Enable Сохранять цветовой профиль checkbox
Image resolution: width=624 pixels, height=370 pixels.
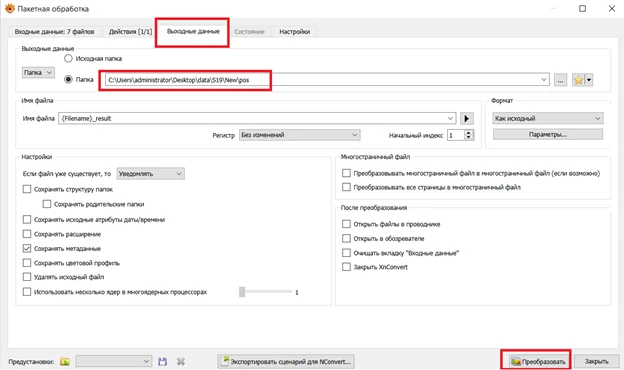pos(27,263)
